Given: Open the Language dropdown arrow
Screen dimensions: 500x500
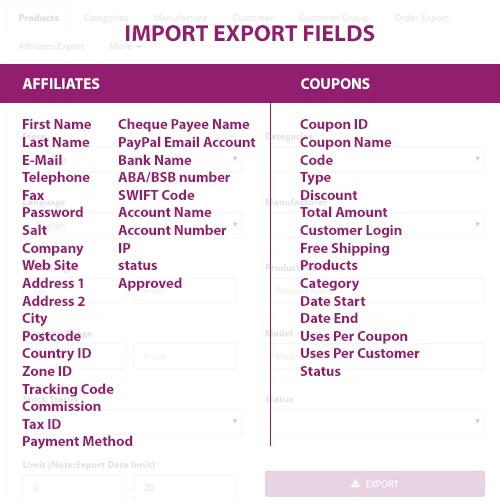Looking at the screenshot, I should (x=235, y=224).
